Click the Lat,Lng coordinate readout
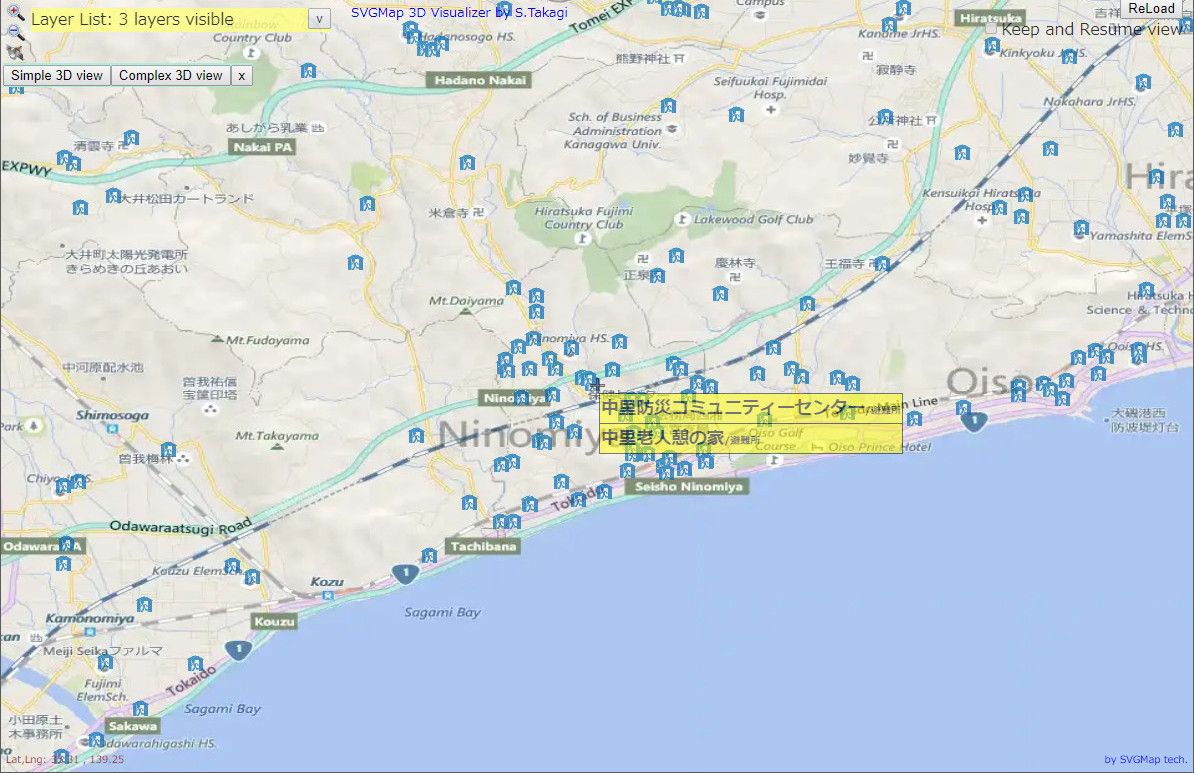The height and width of the screenshot is (773, 1194). tap(65, 759)
